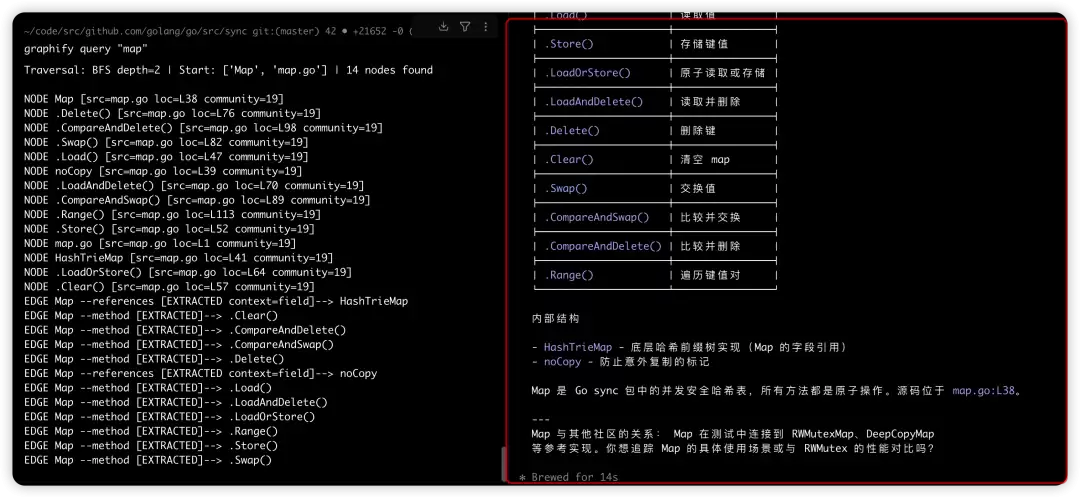
Task: Click the '比较并删除' description cell
Action: click(710, 247)
